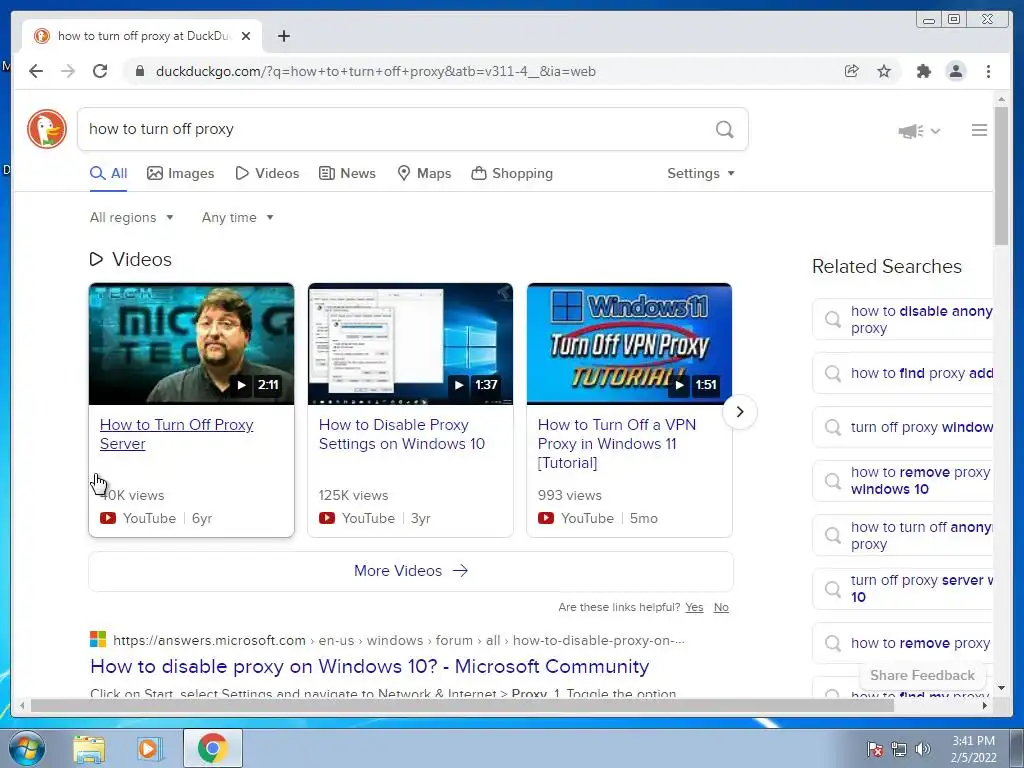Click the volume speaker tray icon
The height and width of the screenshot is (768, 1024).
click(922, 749)
